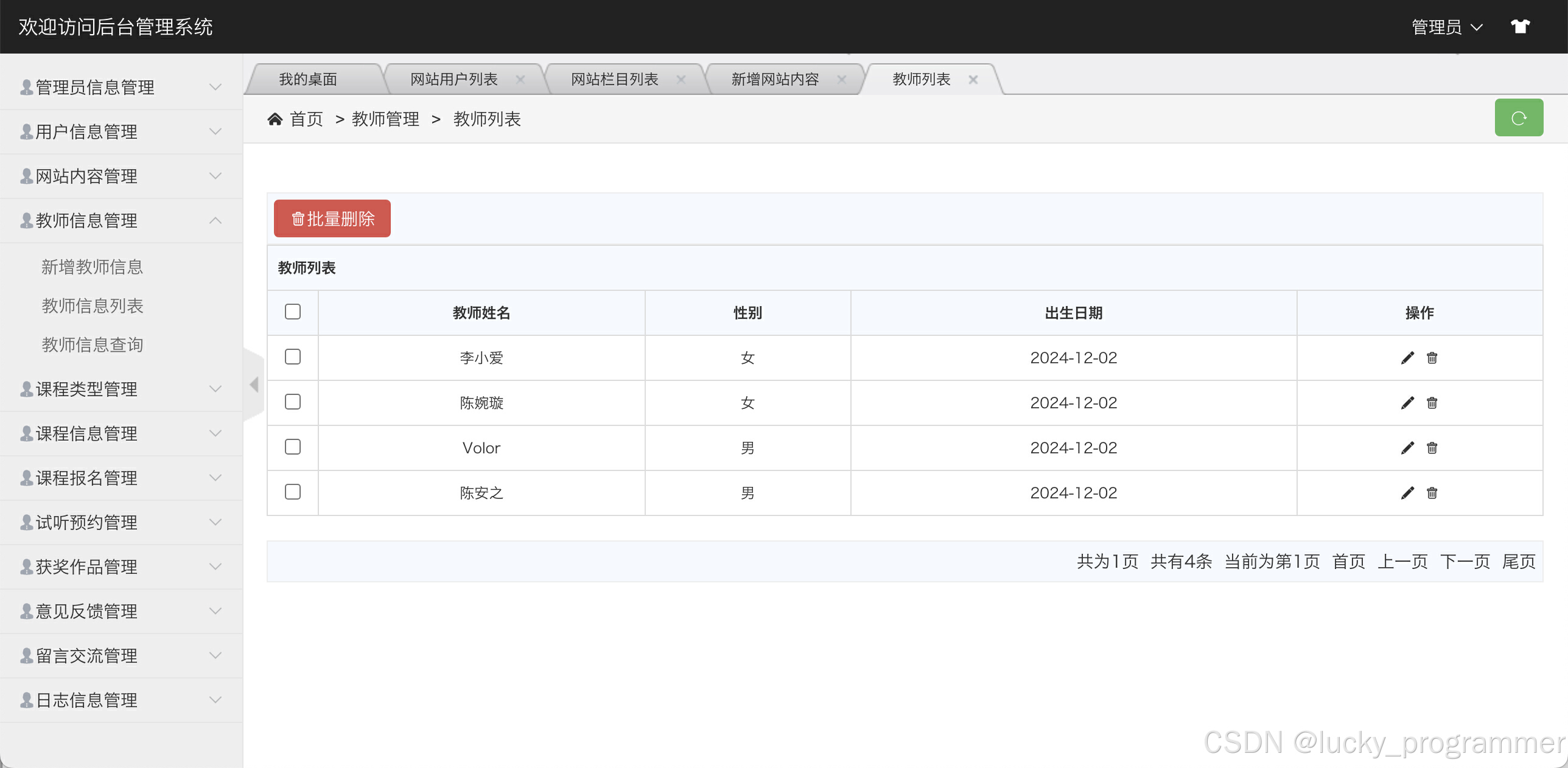Check the box for 李小爱
Image resolution: width=1568 pixels, height=768 pixels.
pyautogui.click(x=293, y=357)
